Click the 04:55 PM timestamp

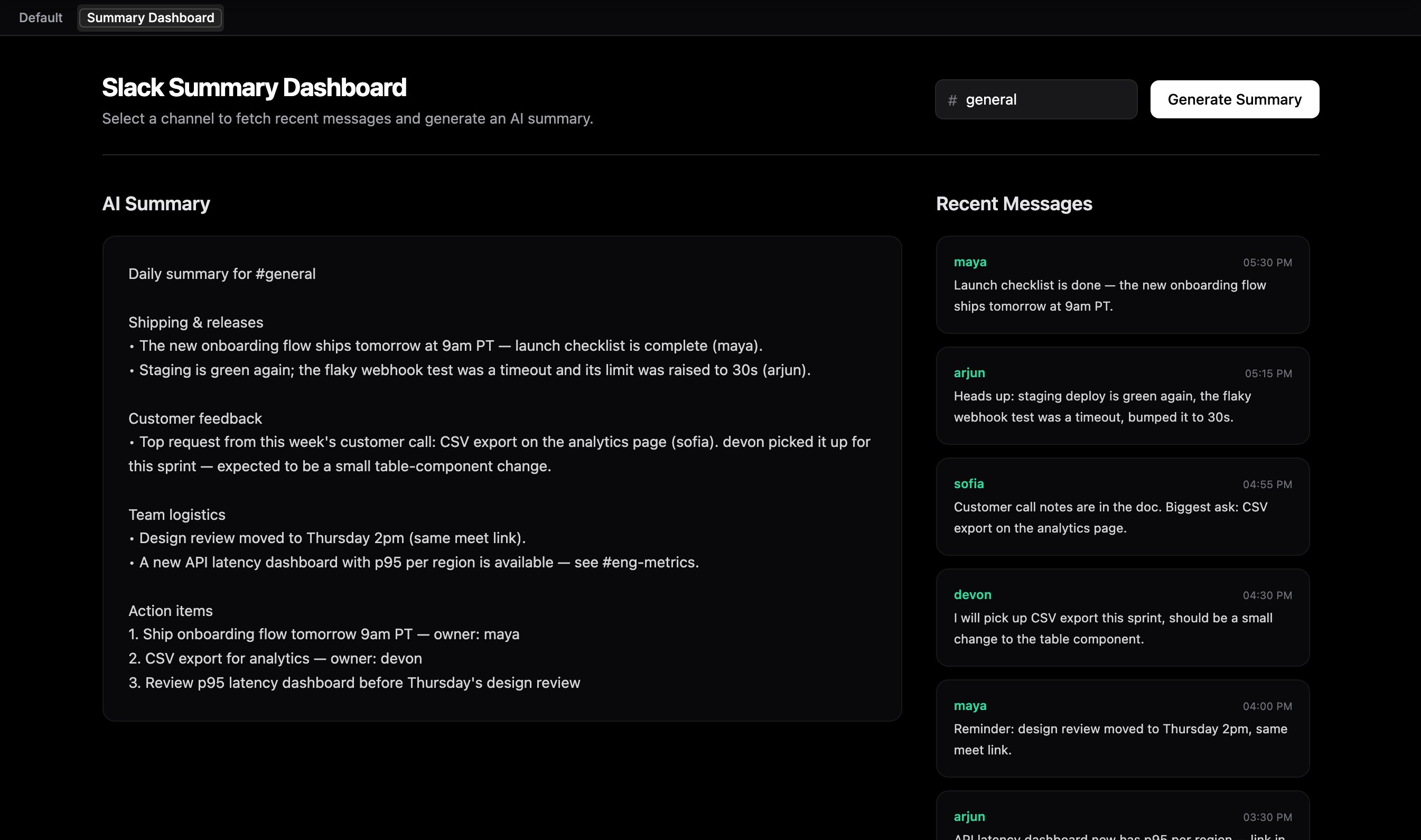coord(1267,484)
